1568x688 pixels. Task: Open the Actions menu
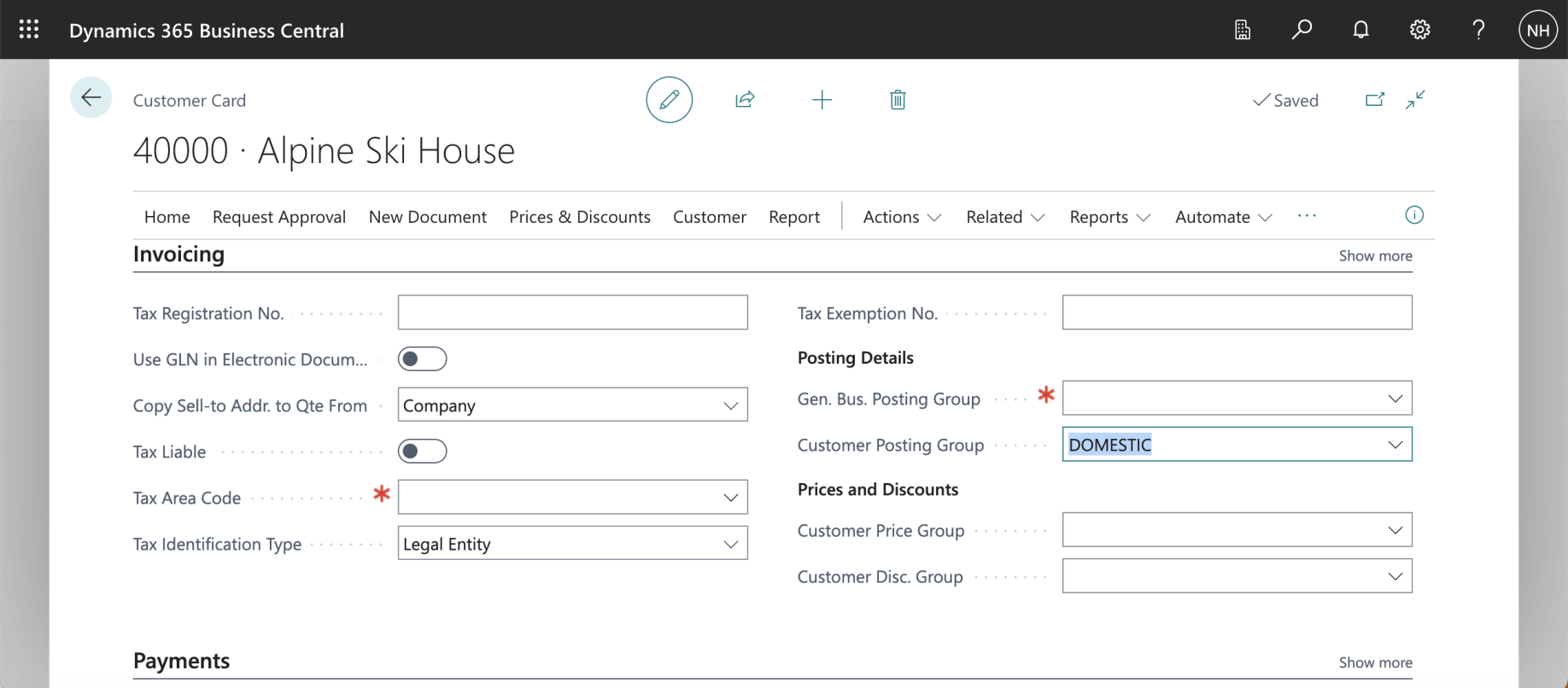click(x=902, y=217)
